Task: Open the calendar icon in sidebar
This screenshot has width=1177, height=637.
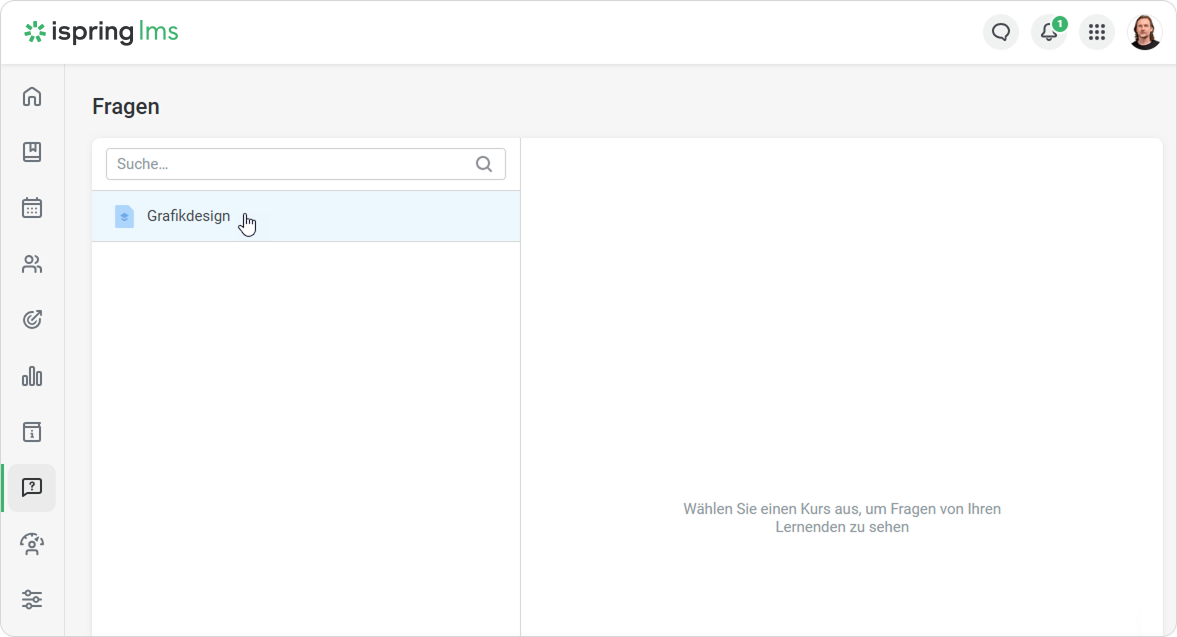Action: [32, 208]
